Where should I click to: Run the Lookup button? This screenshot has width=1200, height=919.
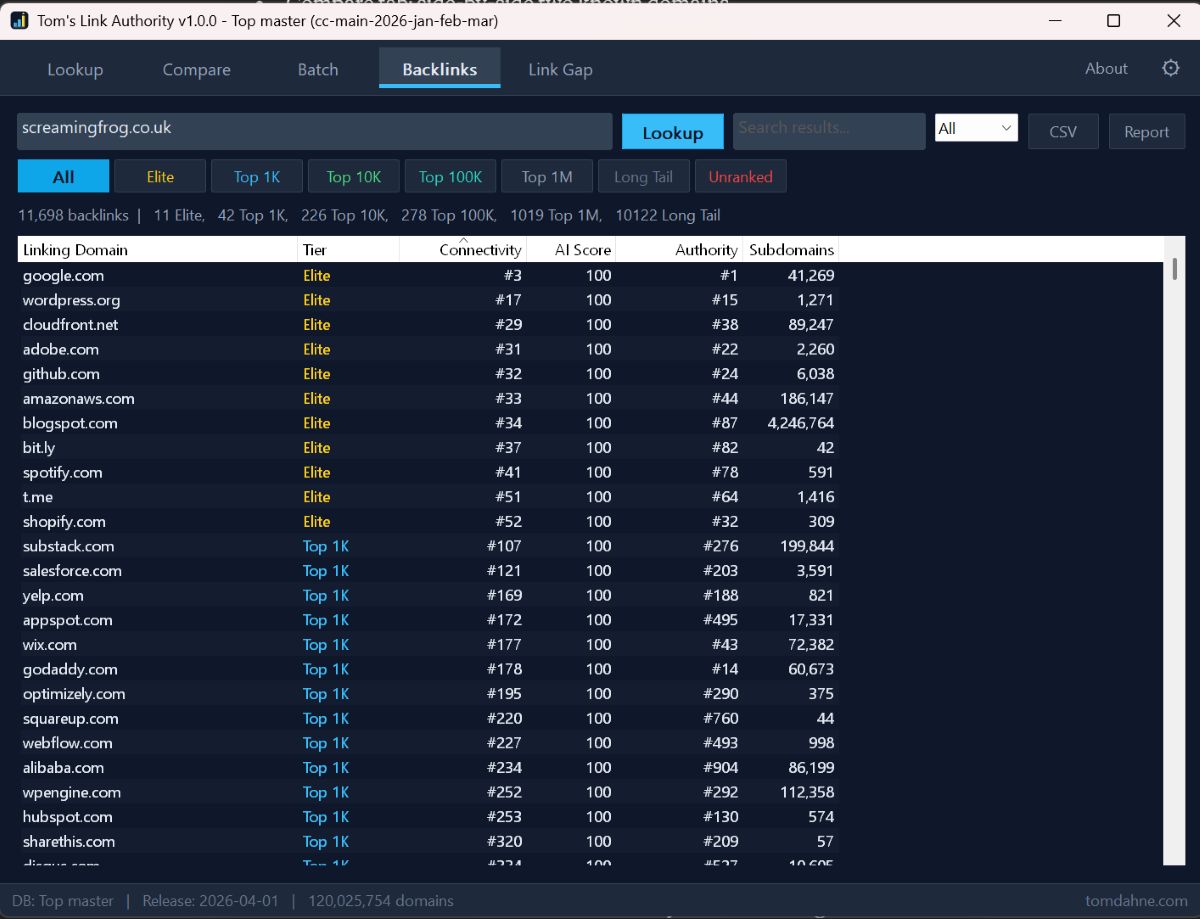672,130
